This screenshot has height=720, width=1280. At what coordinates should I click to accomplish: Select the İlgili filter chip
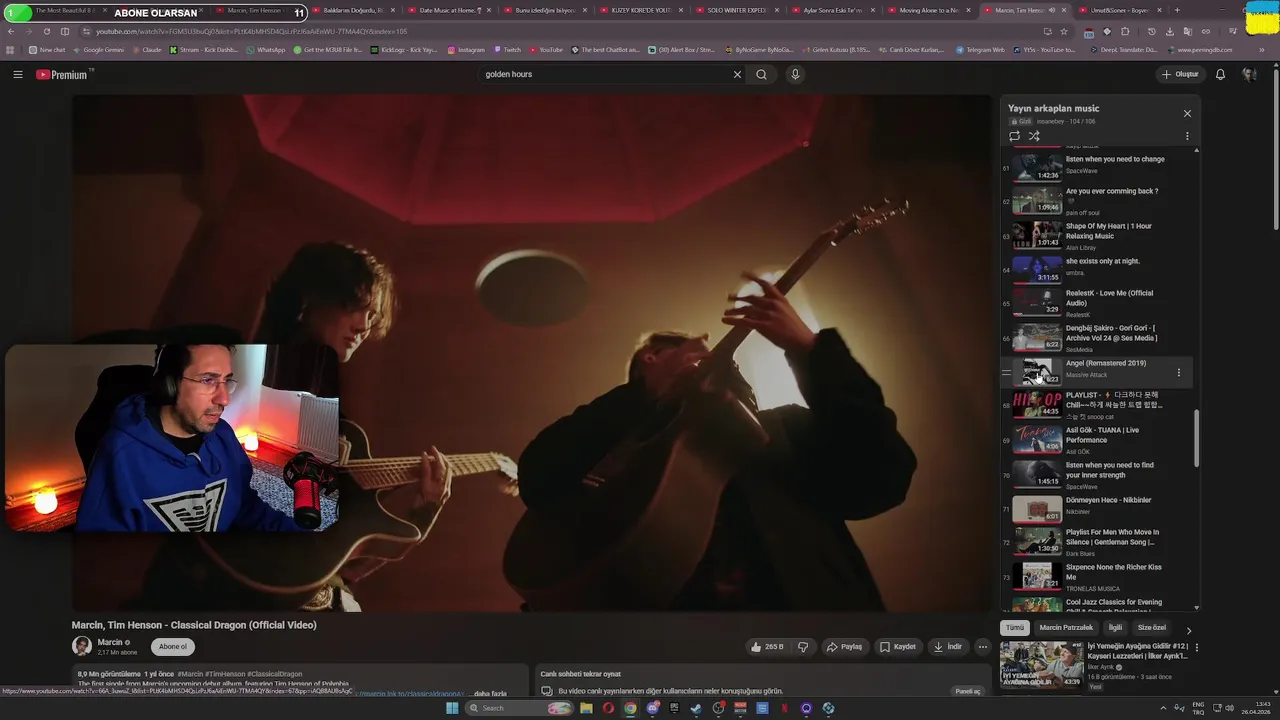(1115, 628)
